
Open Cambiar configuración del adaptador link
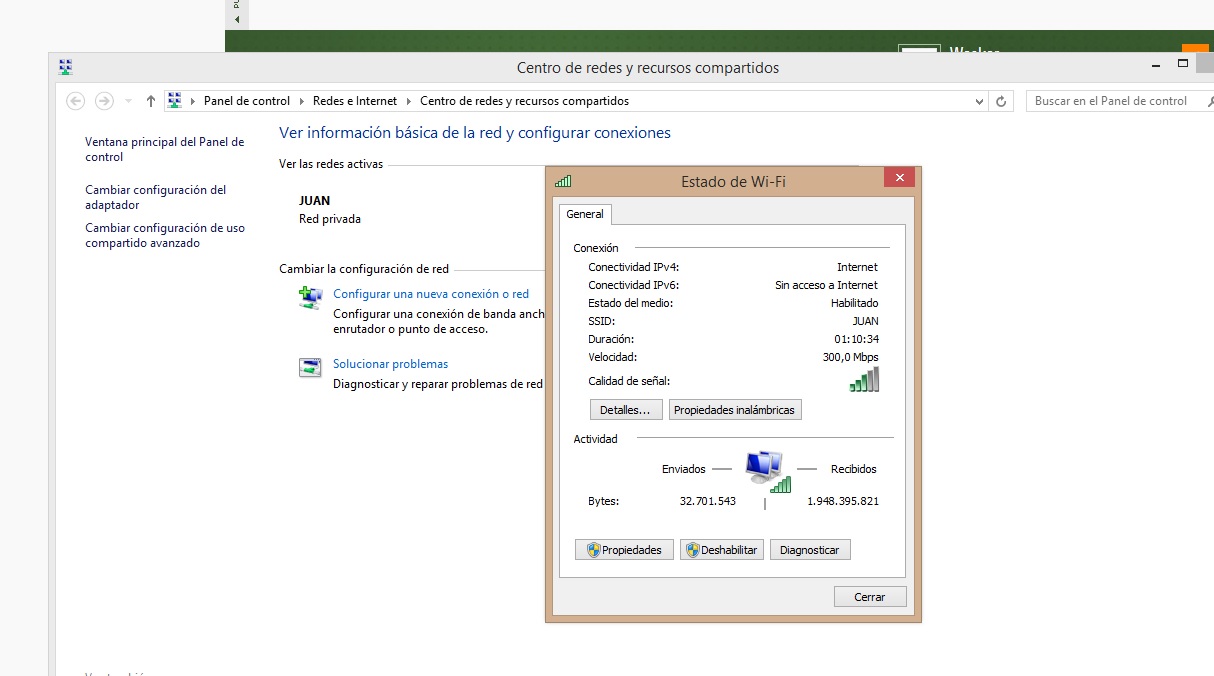coord(155,197)
